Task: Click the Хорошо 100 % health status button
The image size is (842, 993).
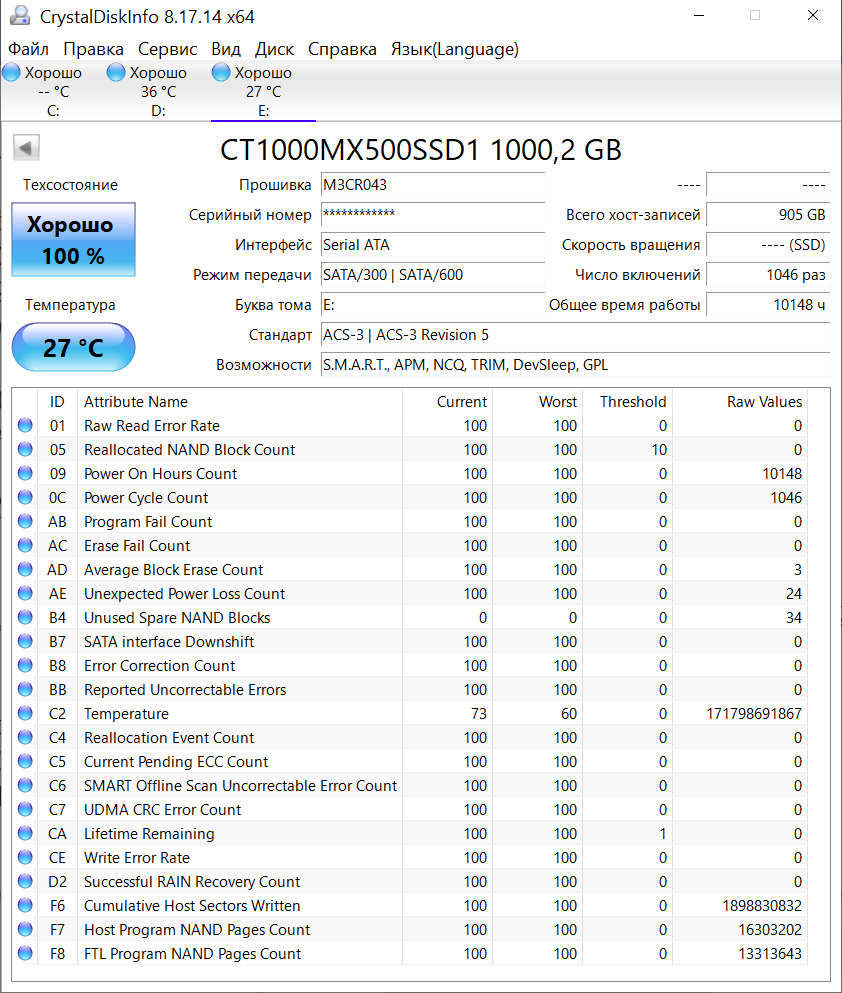Action: tap(73, 239)
